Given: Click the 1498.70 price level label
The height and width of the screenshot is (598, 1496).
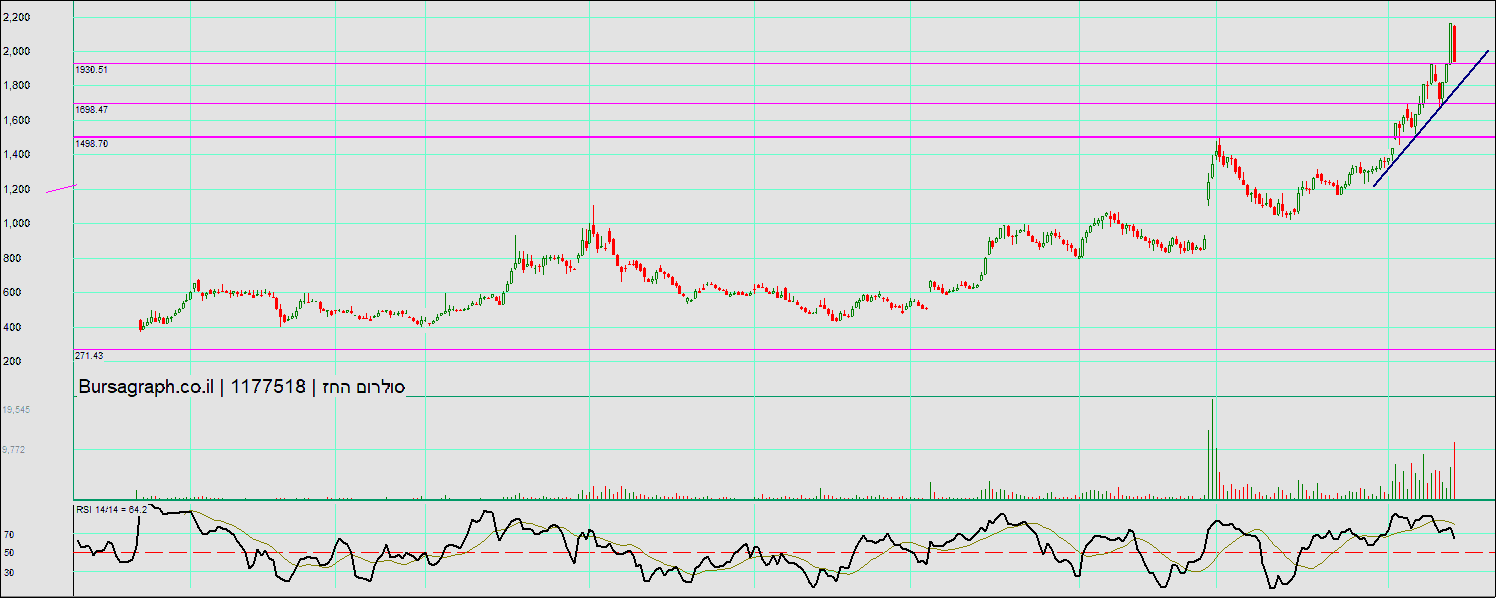Looking at the screenshot, I should tap(92, 144).
